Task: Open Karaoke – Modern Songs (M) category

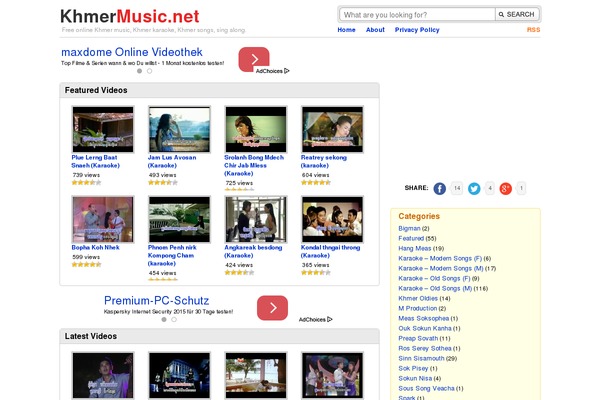Action: 441,268
